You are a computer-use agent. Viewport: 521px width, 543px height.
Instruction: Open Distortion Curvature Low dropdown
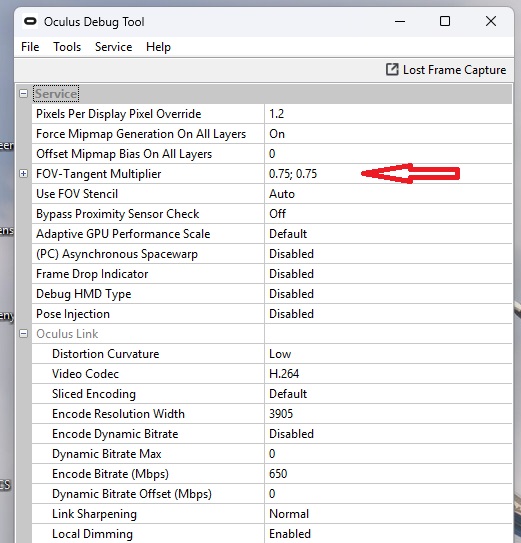click(x=388, y=354)
